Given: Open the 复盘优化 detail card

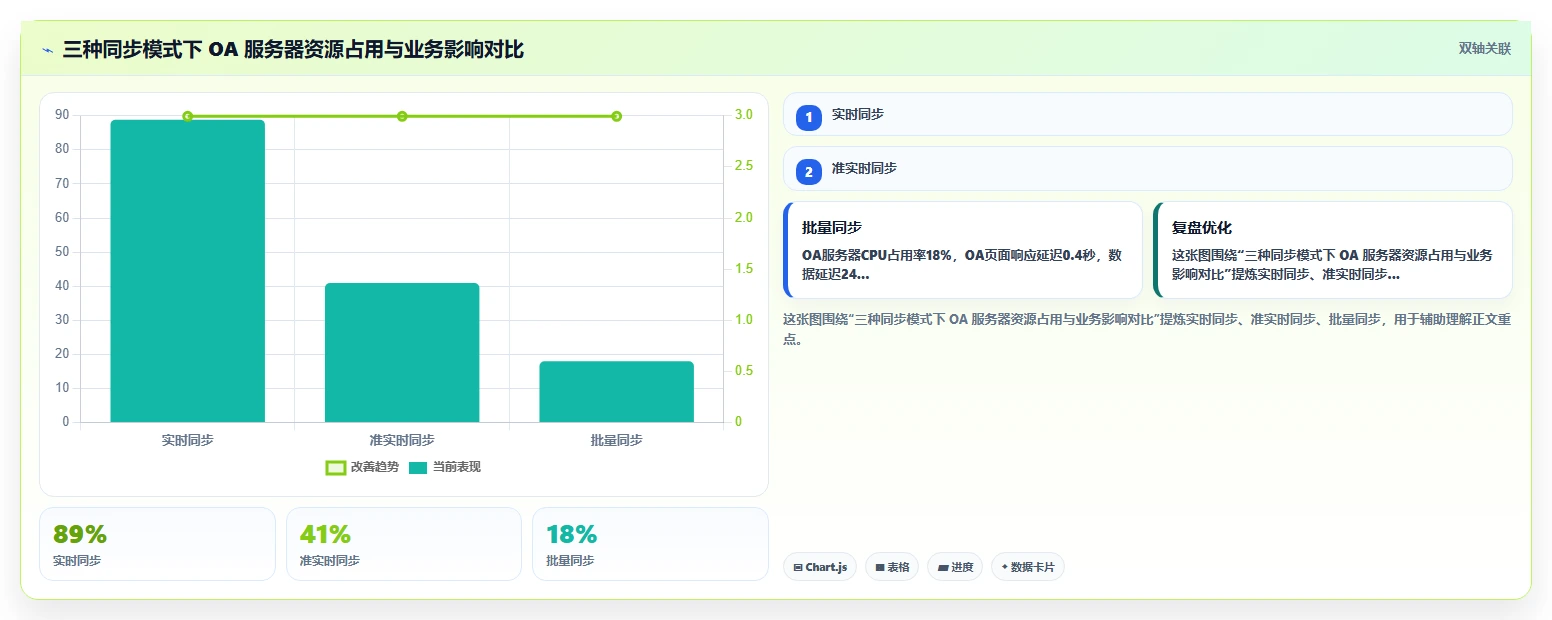Looking at the screenshot, I should [x=1332, y=250].
